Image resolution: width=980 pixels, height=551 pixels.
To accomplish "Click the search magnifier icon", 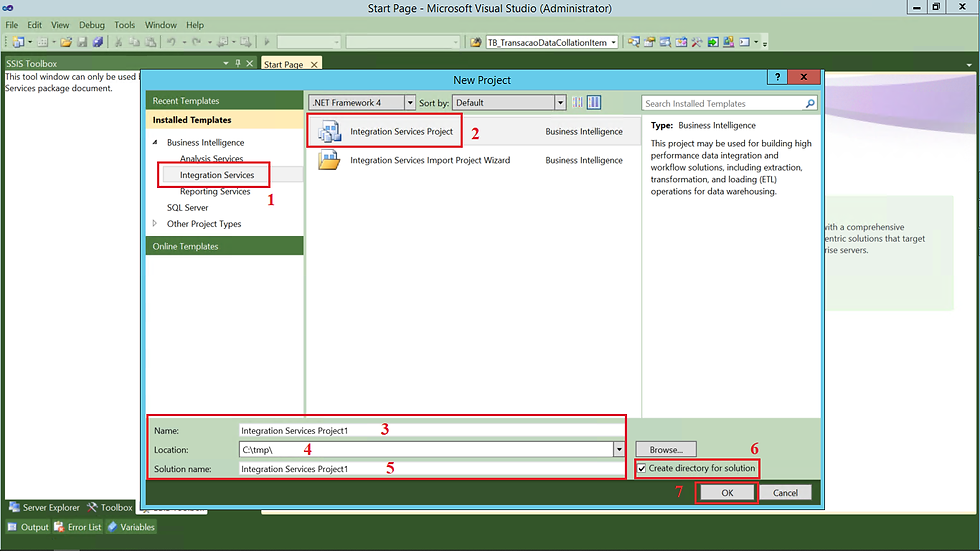I will point(810,103).
